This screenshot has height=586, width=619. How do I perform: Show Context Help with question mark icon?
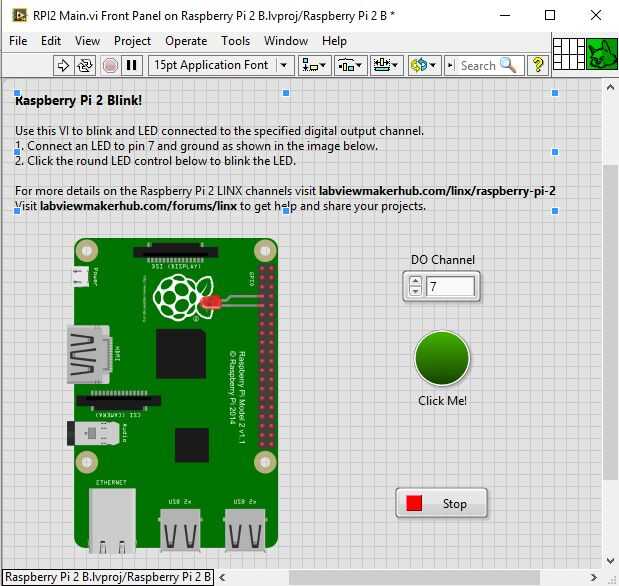click(x=538, y=65)
